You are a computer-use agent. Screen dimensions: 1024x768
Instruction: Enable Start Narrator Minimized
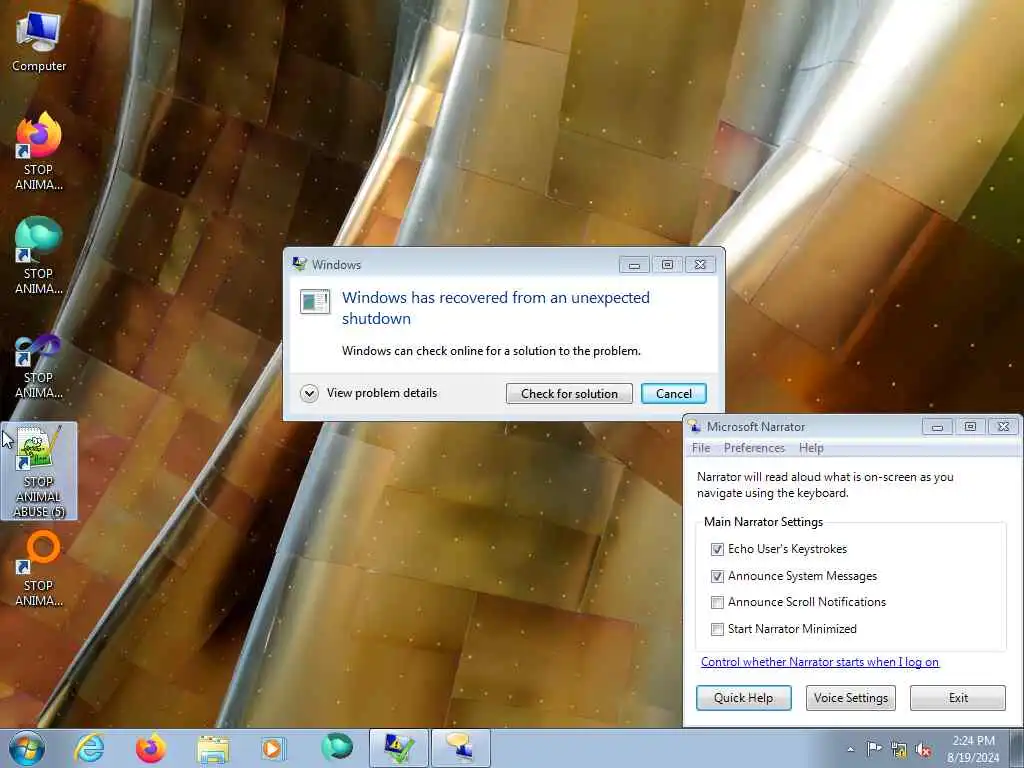pyautogui.click(x=717, y=629)
